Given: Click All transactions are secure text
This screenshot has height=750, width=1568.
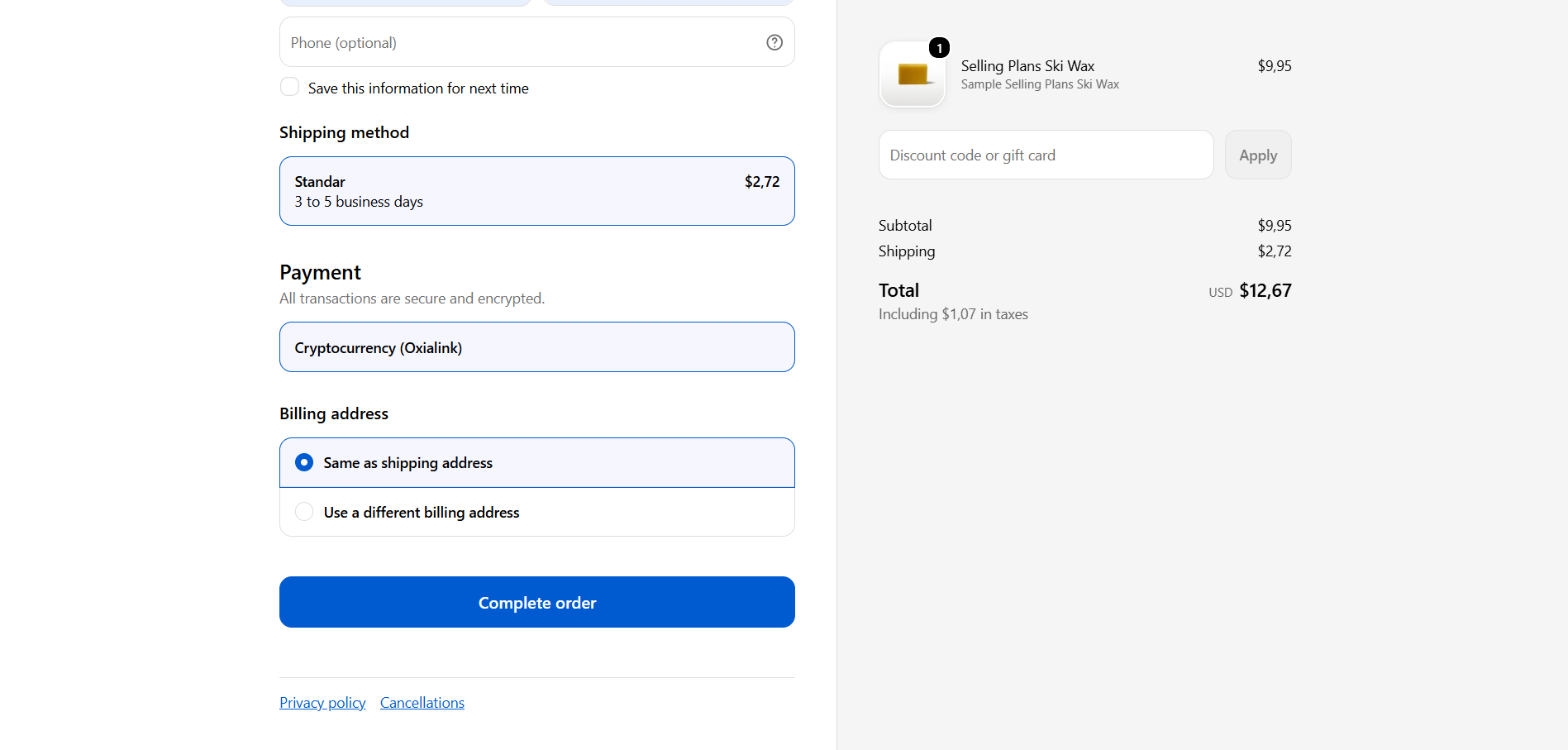Looking at the screenshot, I should (412, 299).
